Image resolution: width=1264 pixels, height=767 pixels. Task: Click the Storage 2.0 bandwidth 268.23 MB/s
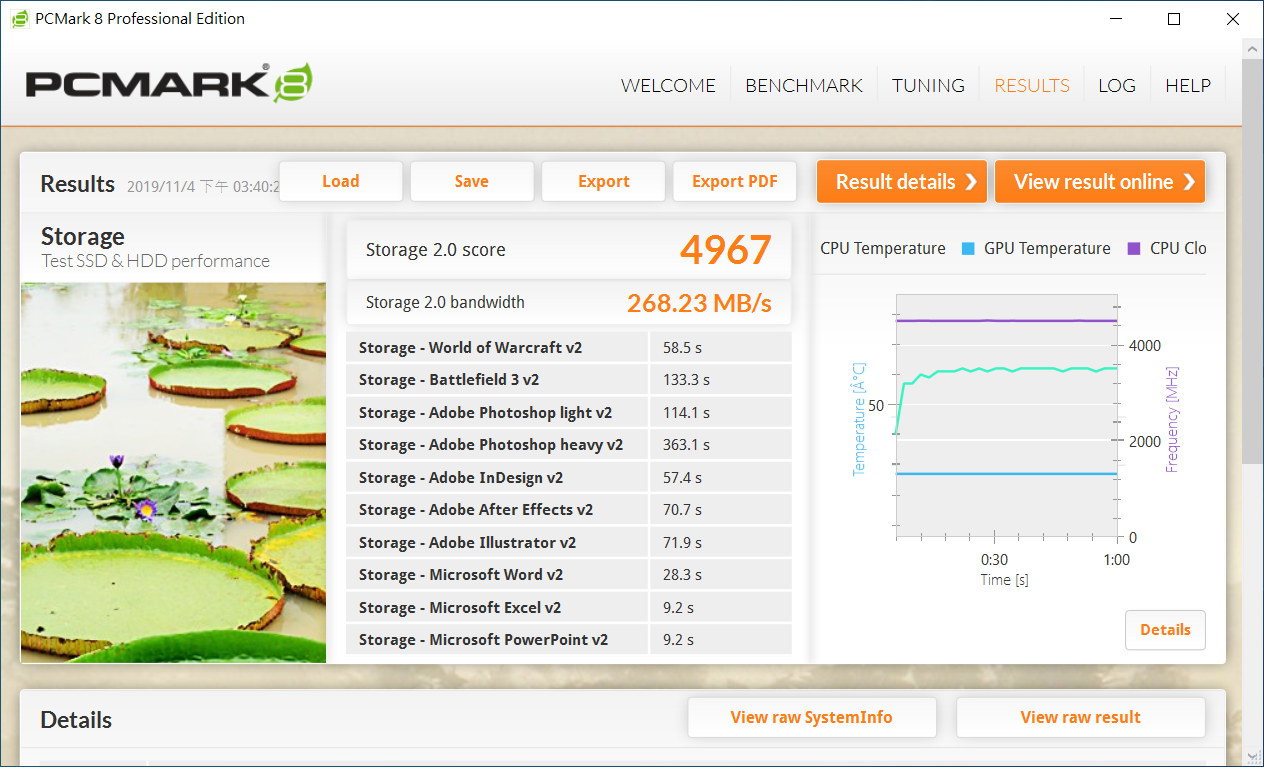coord(699,303)
